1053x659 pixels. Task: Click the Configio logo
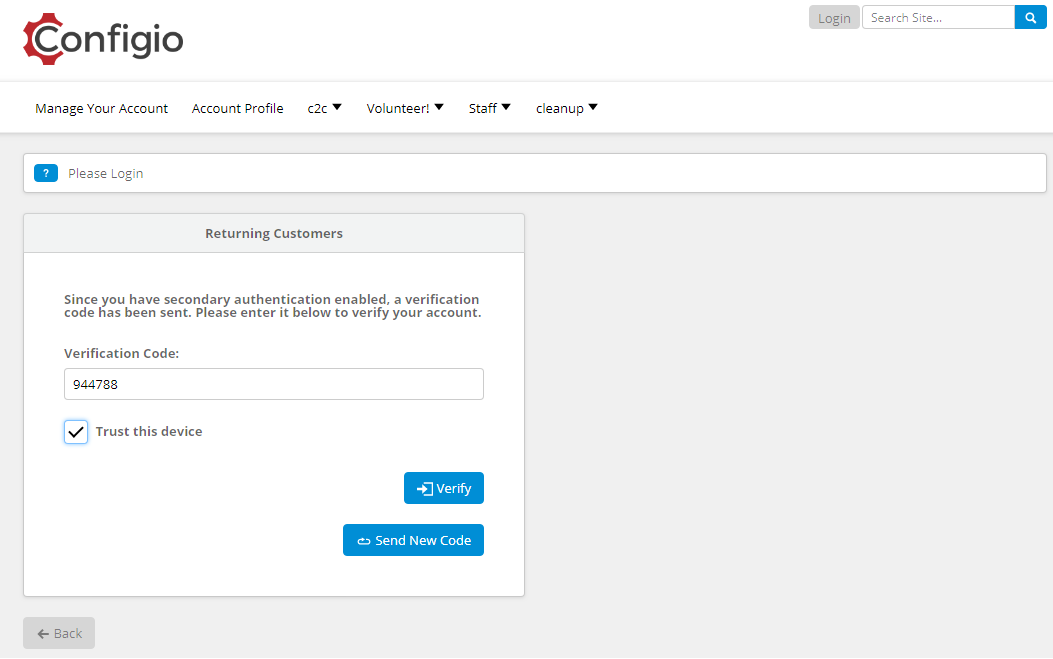coord(103,39)
